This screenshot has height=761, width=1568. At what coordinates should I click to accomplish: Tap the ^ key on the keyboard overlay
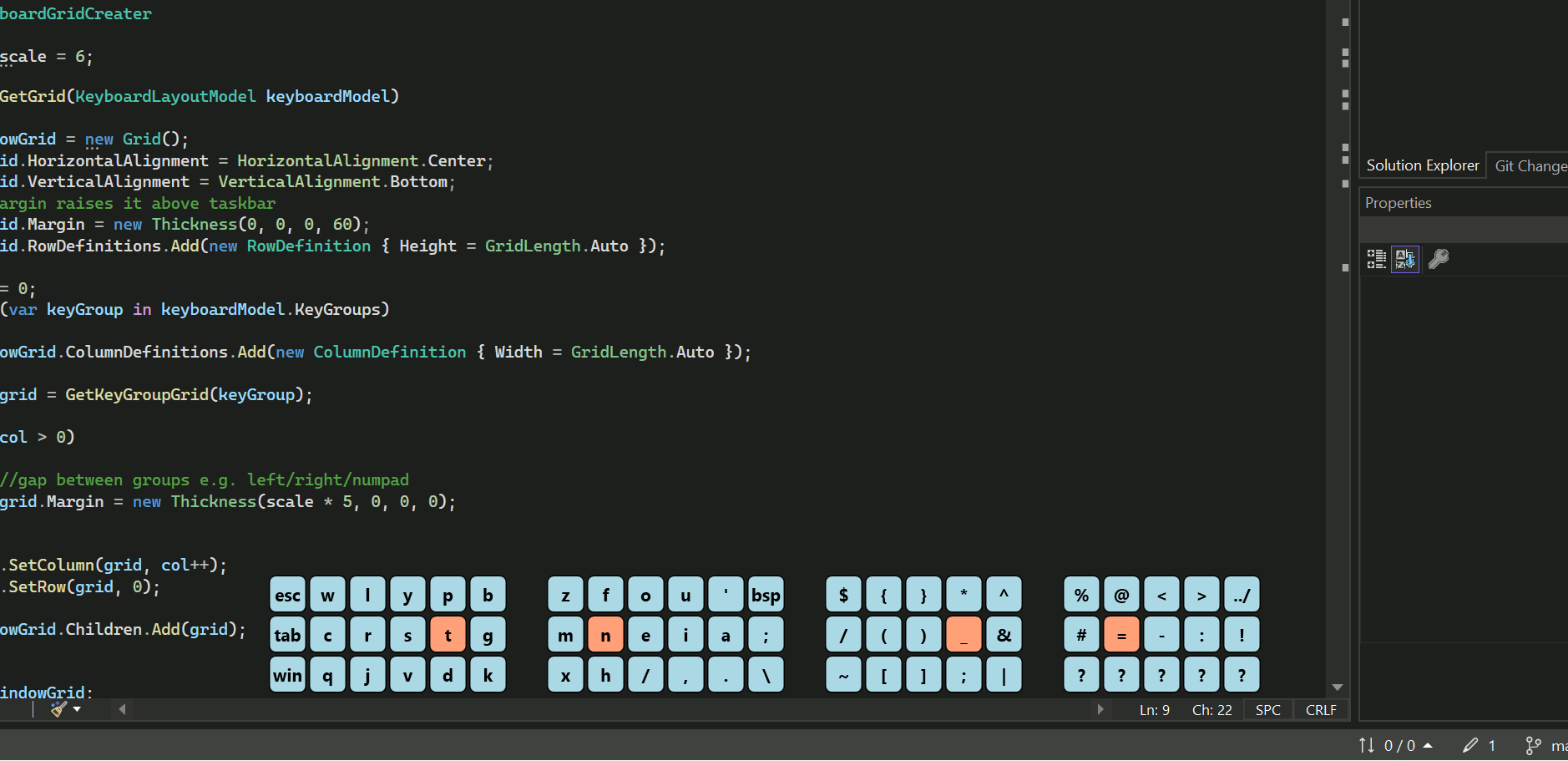click(x=1004, y=595)
